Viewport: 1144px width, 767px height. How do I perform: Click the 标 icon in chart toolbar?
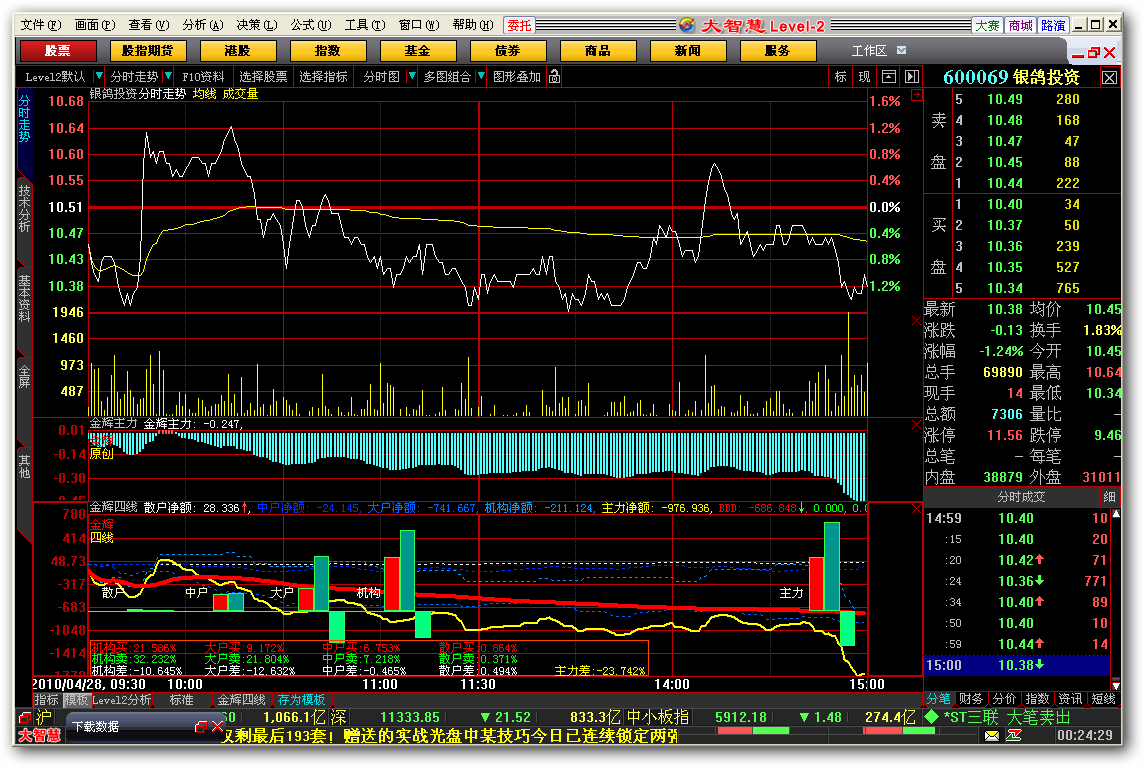click(x=840, y=77)
